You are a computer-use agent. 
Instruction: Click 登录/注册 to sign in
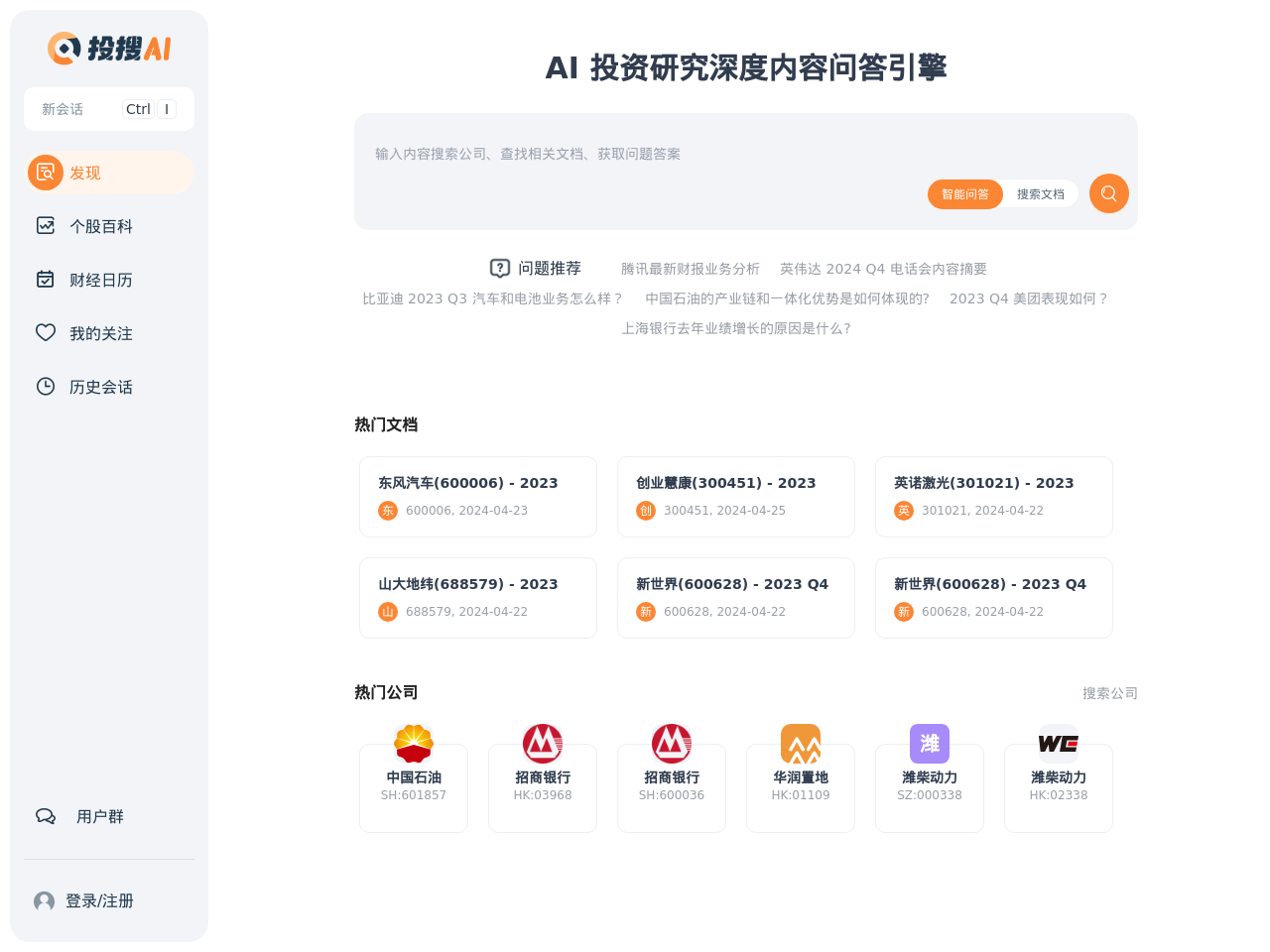pos(99,901)
